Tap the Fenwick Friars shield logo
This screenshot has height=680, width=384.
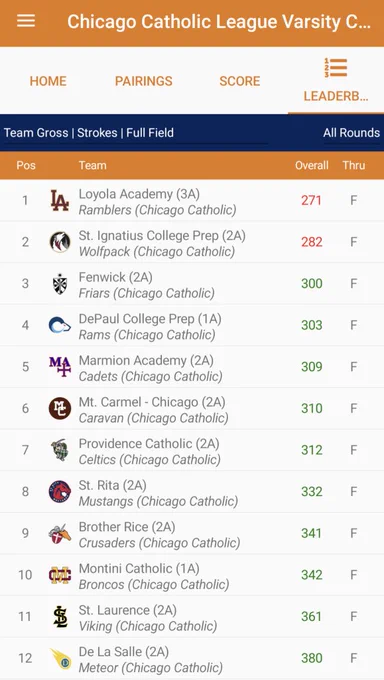(59, 284)
